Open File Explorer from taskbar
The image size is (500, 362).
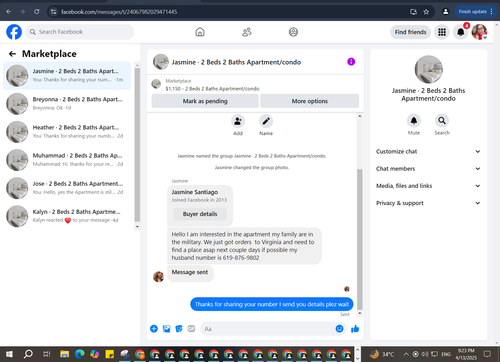(65, 354)
